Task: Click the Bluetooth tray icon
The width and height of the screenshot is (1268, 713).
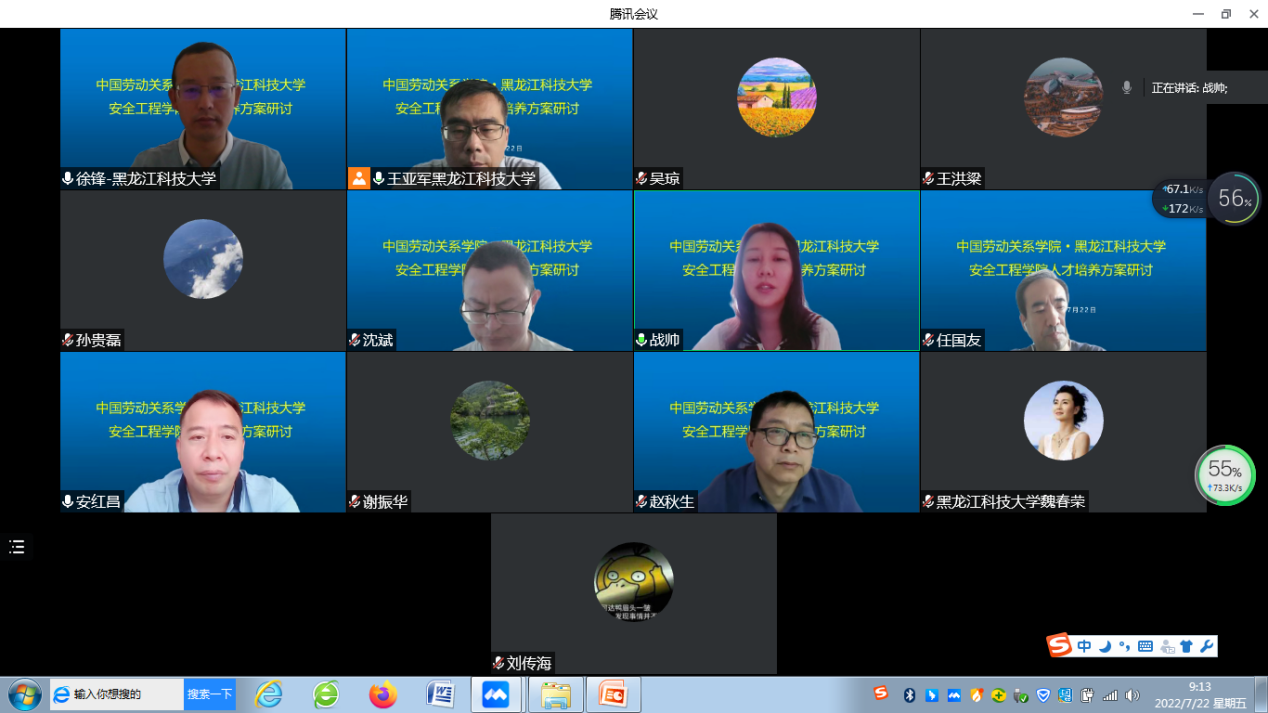Action: coord(909,695)
